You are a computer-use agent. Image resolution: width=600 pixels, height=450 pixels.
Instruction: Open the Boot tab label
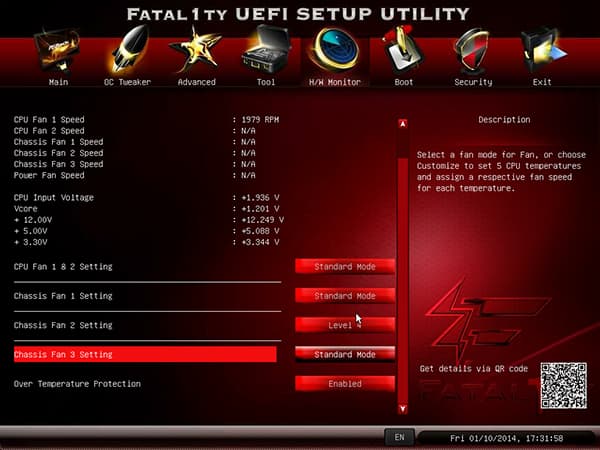(404, 82)
